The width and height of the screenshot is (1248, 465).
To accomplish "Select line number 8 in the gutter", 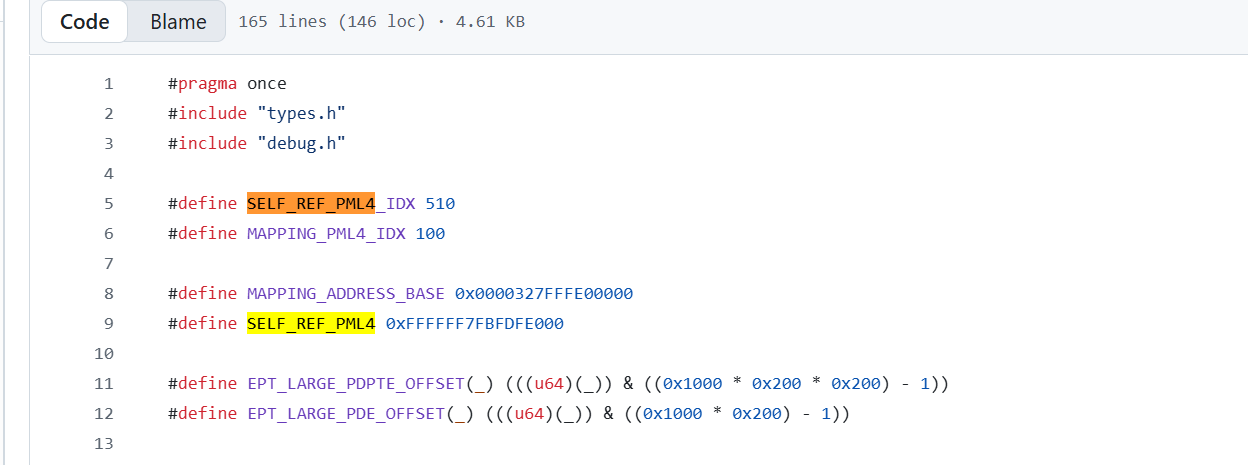I will (108, 294).
